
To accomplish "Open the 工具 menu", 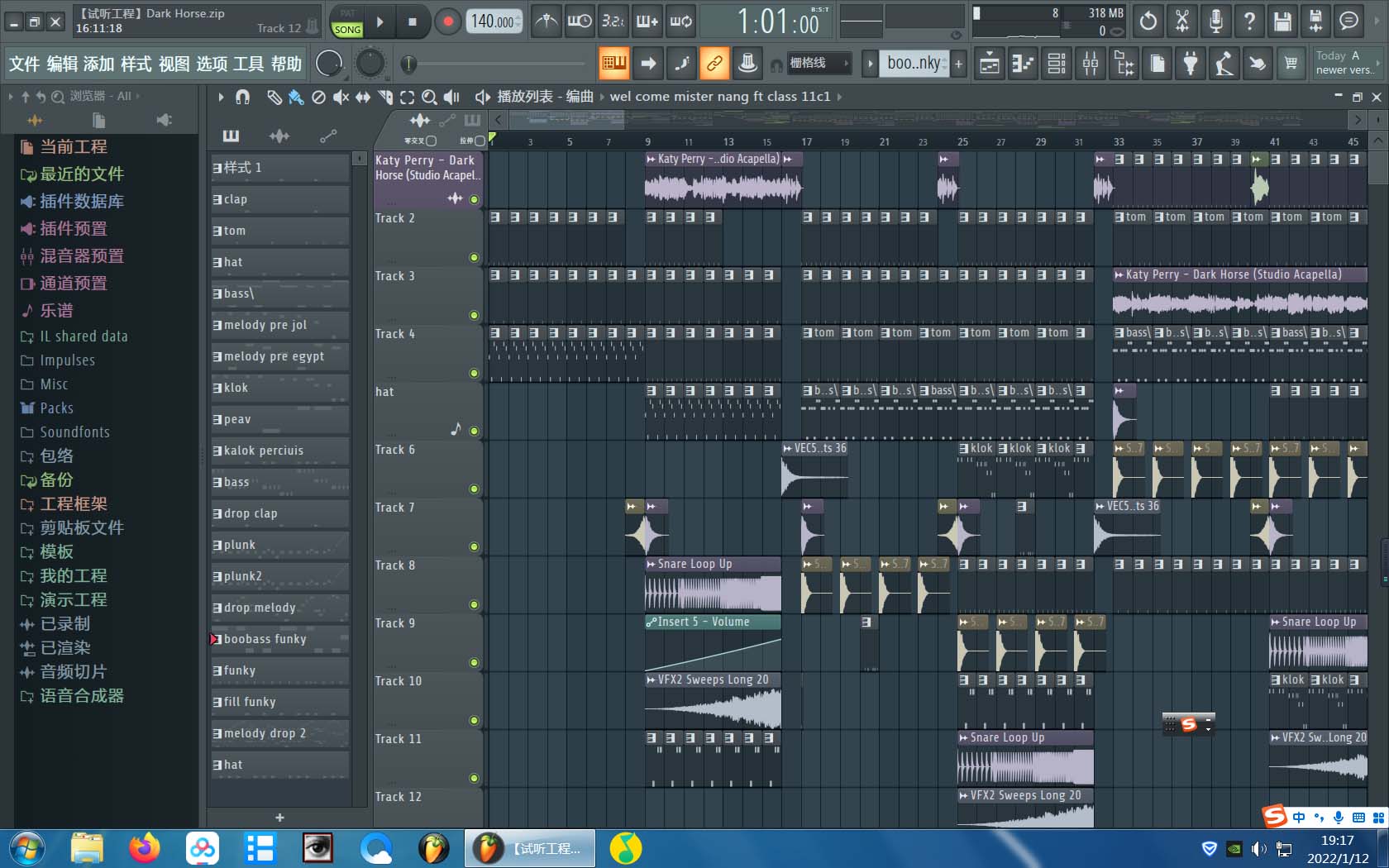I will (x=248, y=64).
